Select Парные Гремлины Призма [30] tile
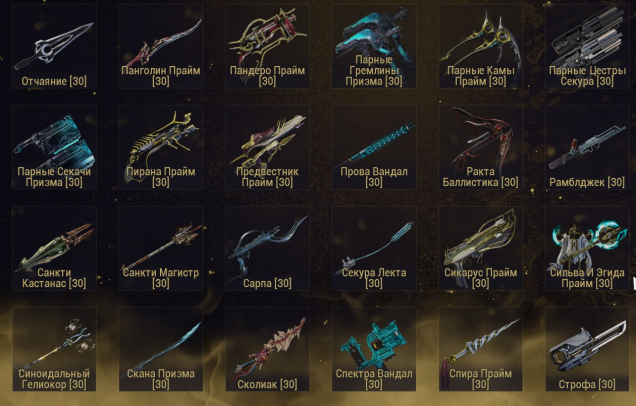The height and width of the screenshot is (406, 636). pos(374,47)
